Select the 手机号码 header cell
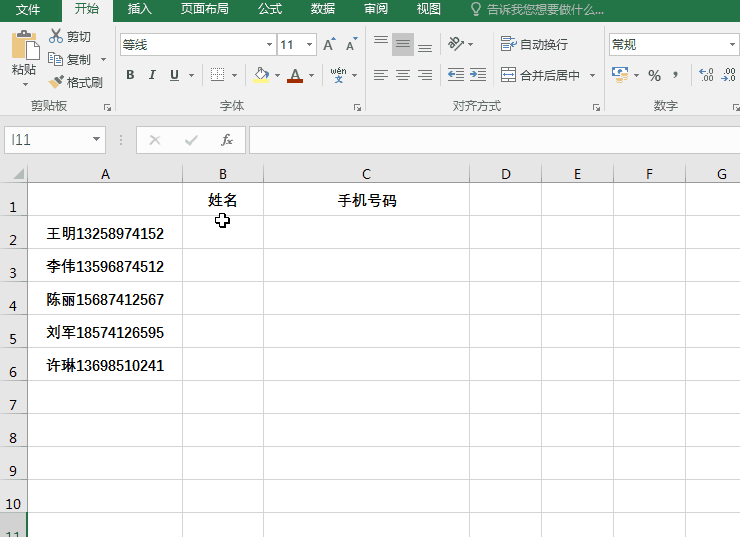 tap(366, 200)
